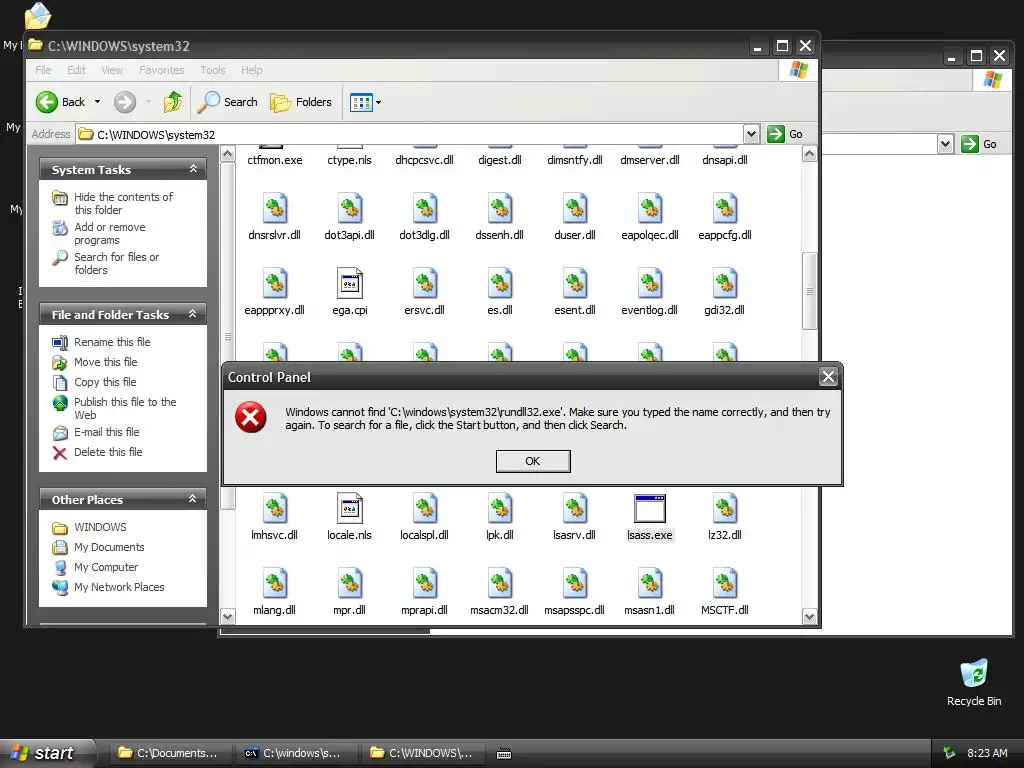Click the file list scroll up arrow
This screenshot has width=1024, height=768.
coord(809,154)
